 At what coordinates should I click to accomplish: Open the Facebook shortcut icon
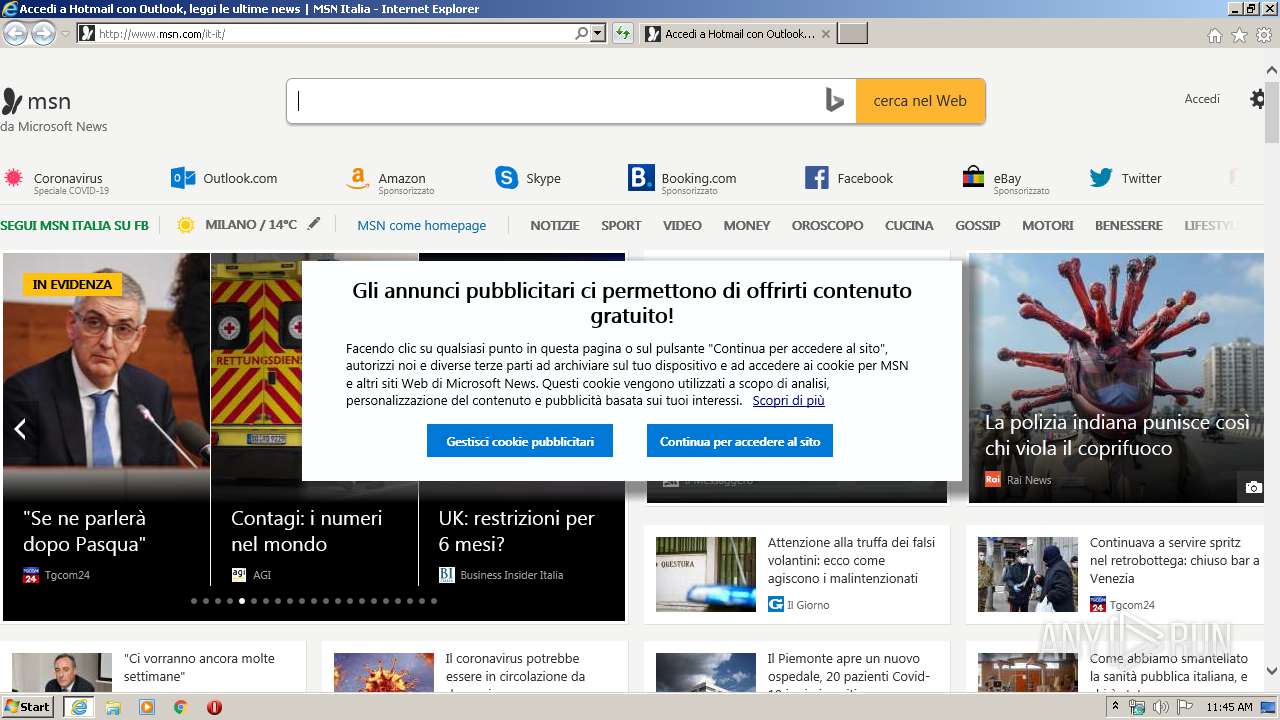coord(816,178)
